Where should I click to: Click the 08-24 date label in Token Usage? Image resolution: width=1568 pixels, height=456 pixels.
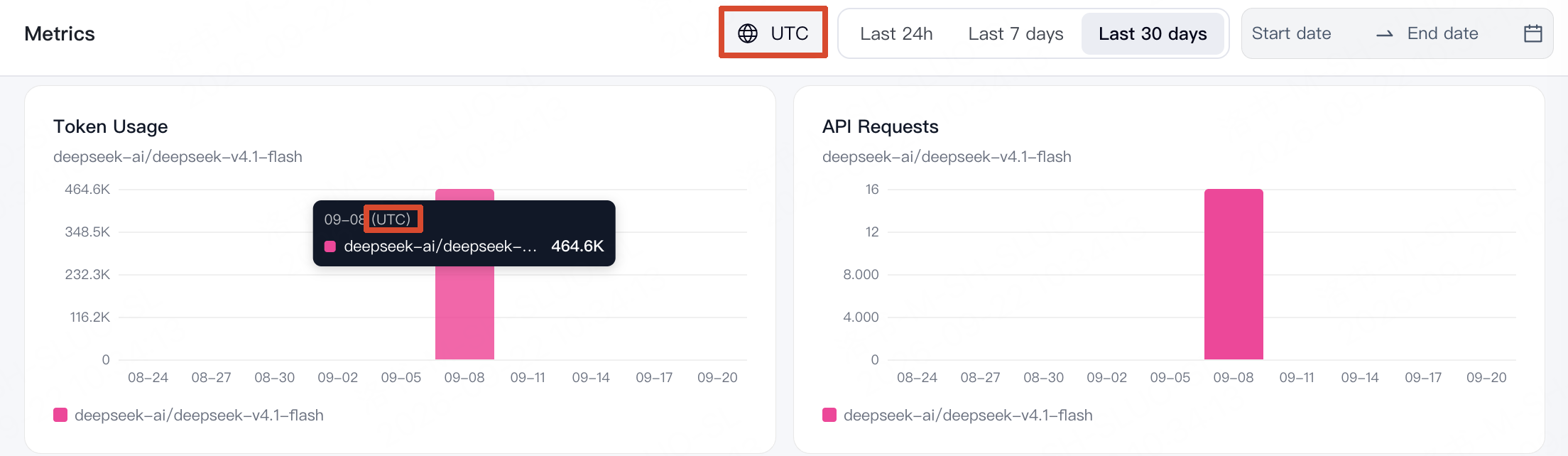coord(148,377)
